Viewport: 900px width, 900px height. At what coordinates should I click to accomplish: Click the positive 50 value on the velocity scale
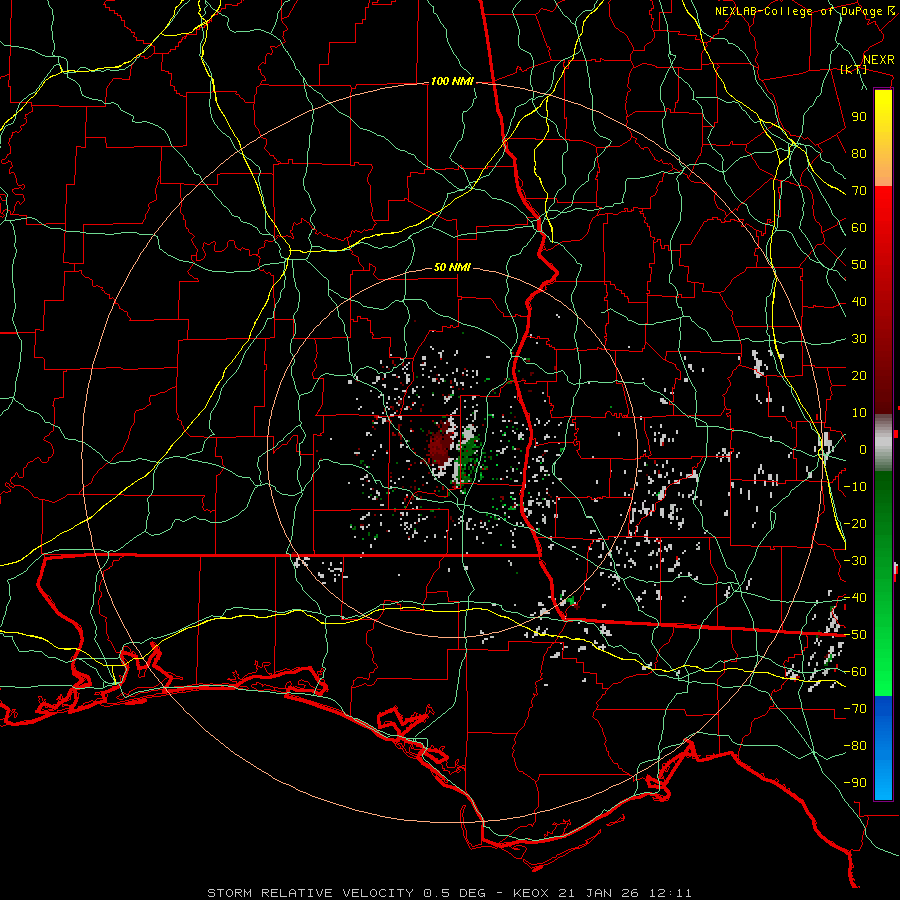click(x=859, y=265)
